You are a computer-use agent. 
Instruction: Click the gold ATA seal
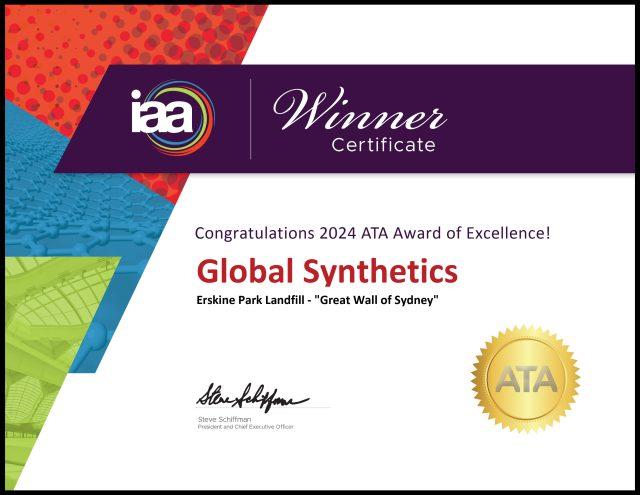click(525, 380)
